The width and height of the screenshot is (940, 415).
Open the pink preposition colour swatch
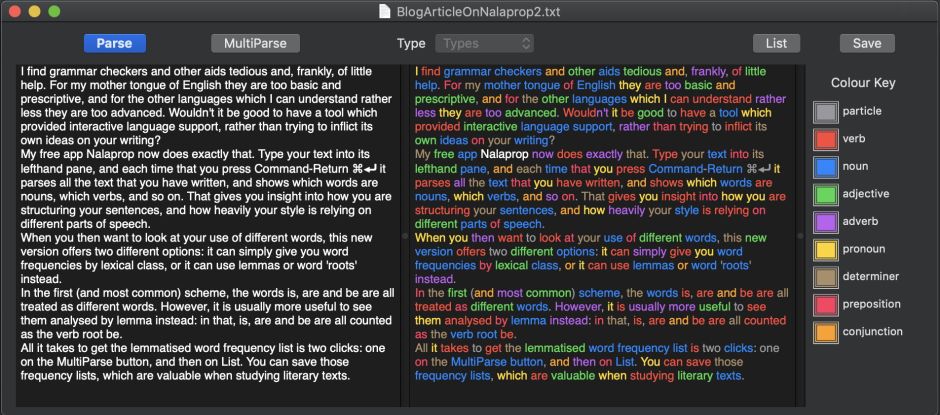coord(825,304)
